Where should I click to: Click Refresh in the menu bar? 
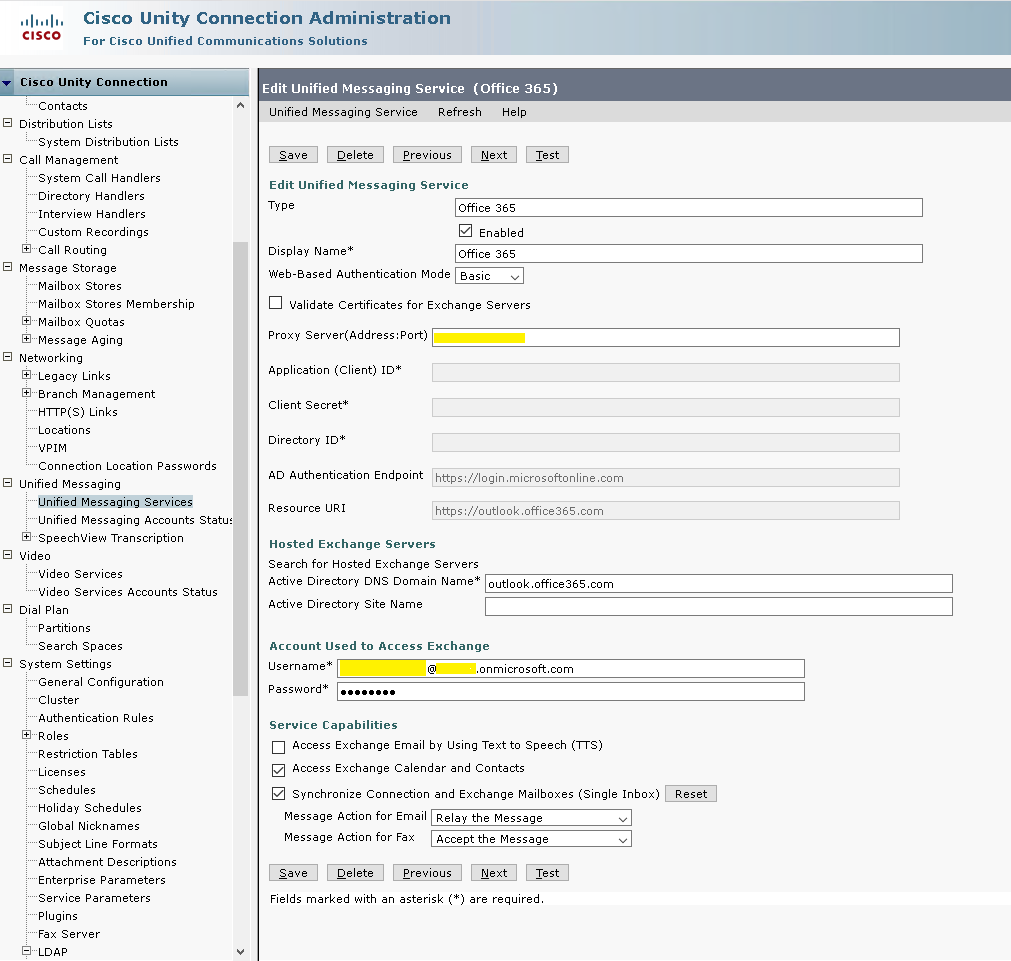(459, 112)
